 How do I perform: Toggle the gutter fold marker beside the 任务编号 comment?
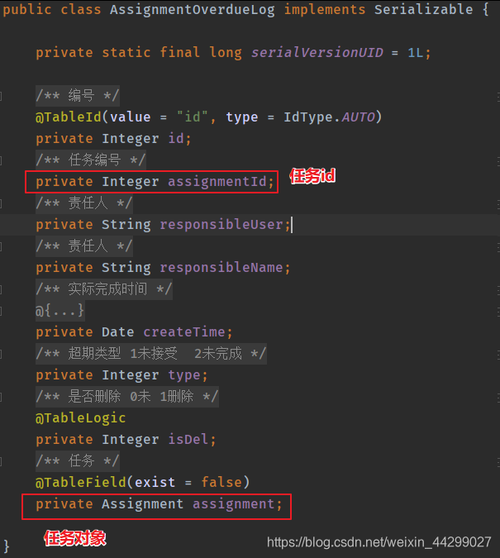(1, 160)
